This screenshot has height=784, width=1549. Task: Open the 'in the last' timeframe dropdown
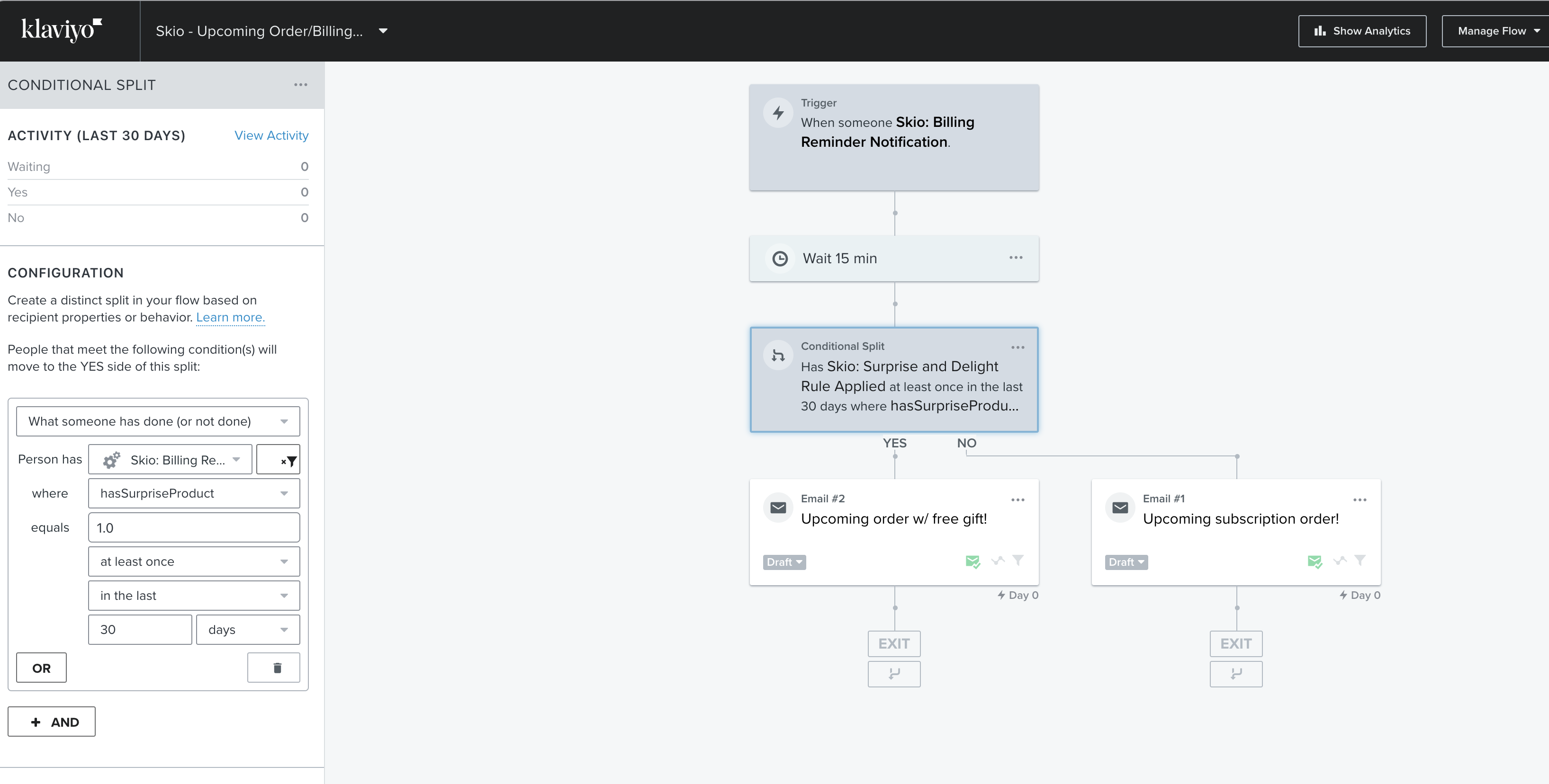pos(194,596)
